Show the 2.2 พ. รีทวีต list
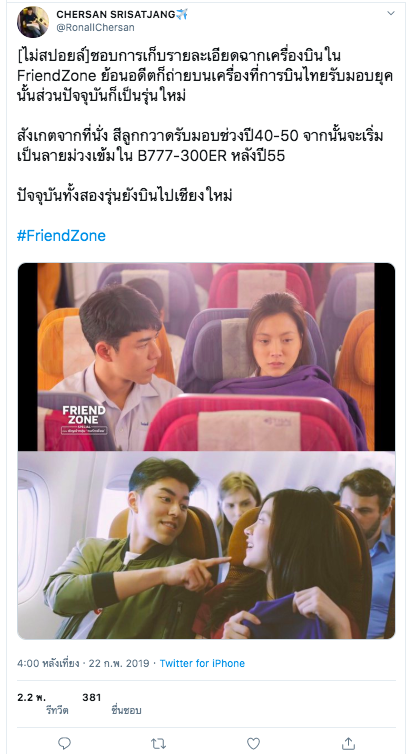 [43, 704]
